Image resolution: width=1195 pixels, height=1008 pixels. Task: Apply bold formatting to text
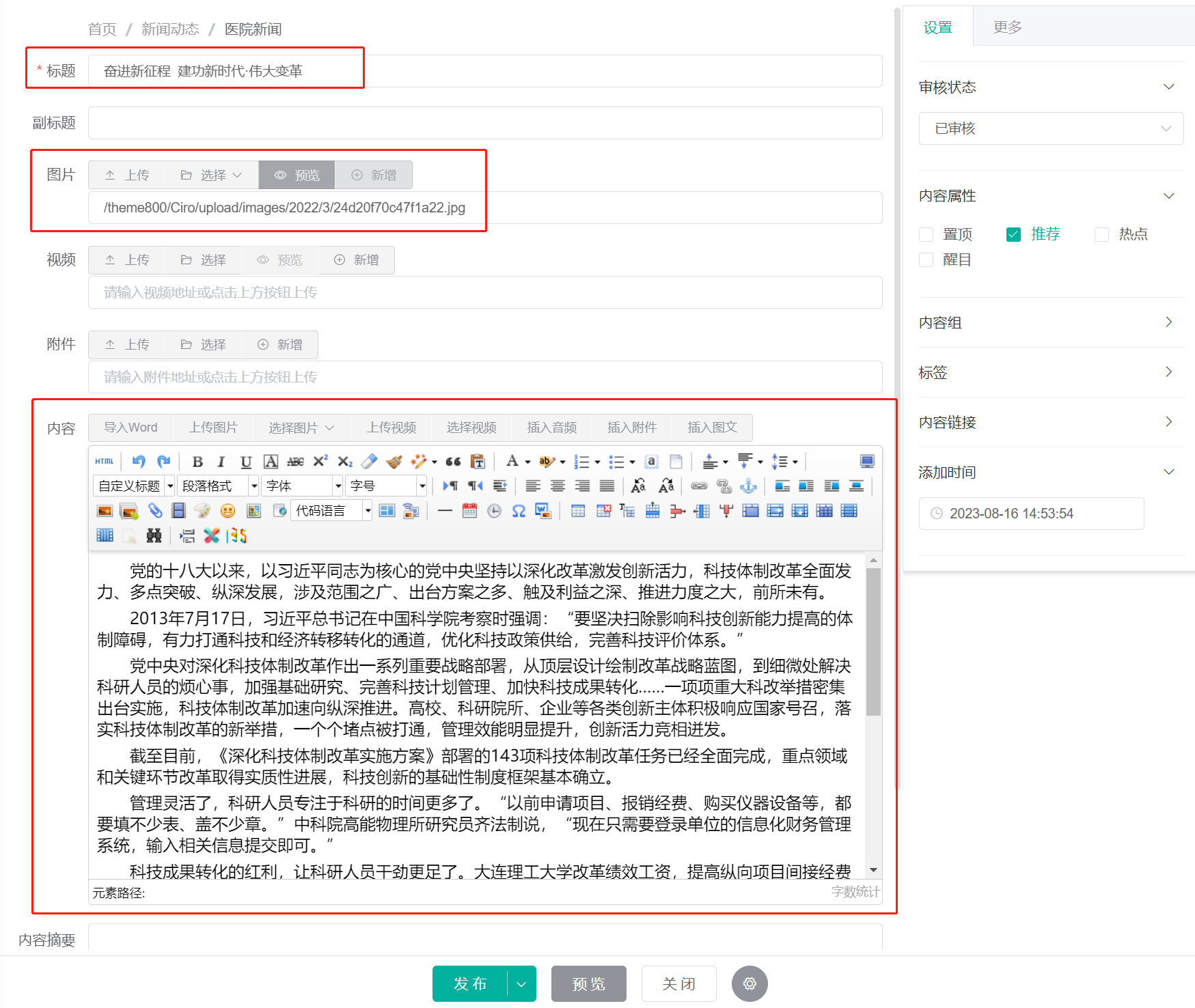point(197,462)
